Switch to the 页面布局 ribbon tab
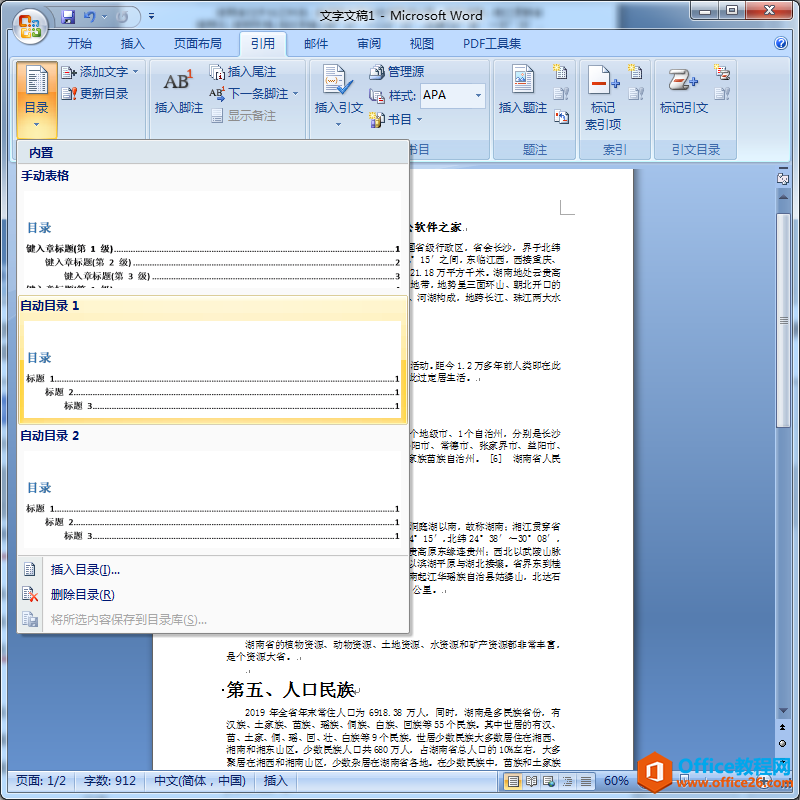 [x=197, y=44]
